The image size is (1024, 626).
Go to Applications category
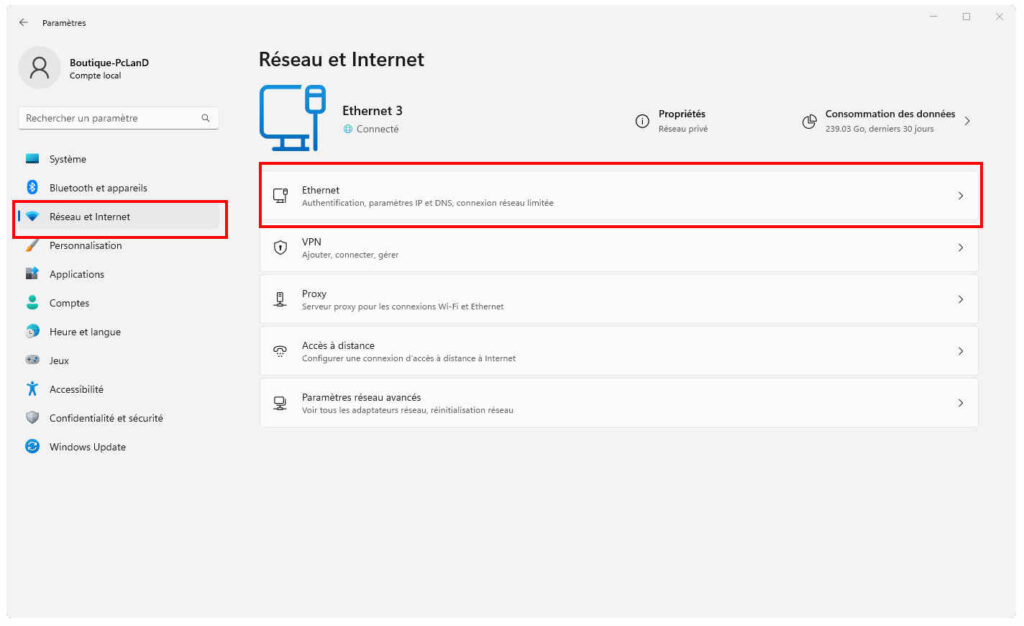point(119,274)
